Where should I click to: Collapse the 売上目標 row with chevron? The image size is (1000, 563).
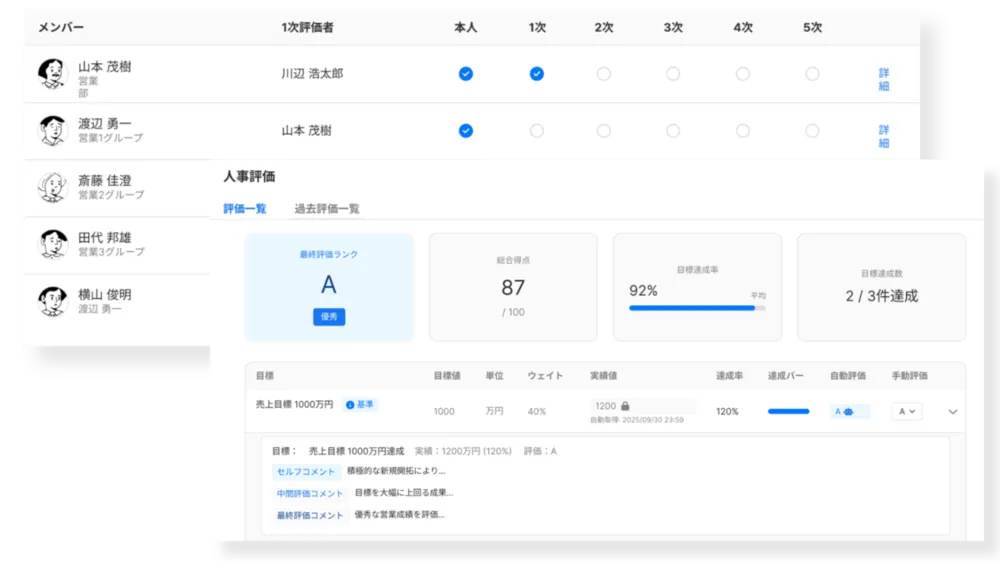tap(952, 411)
